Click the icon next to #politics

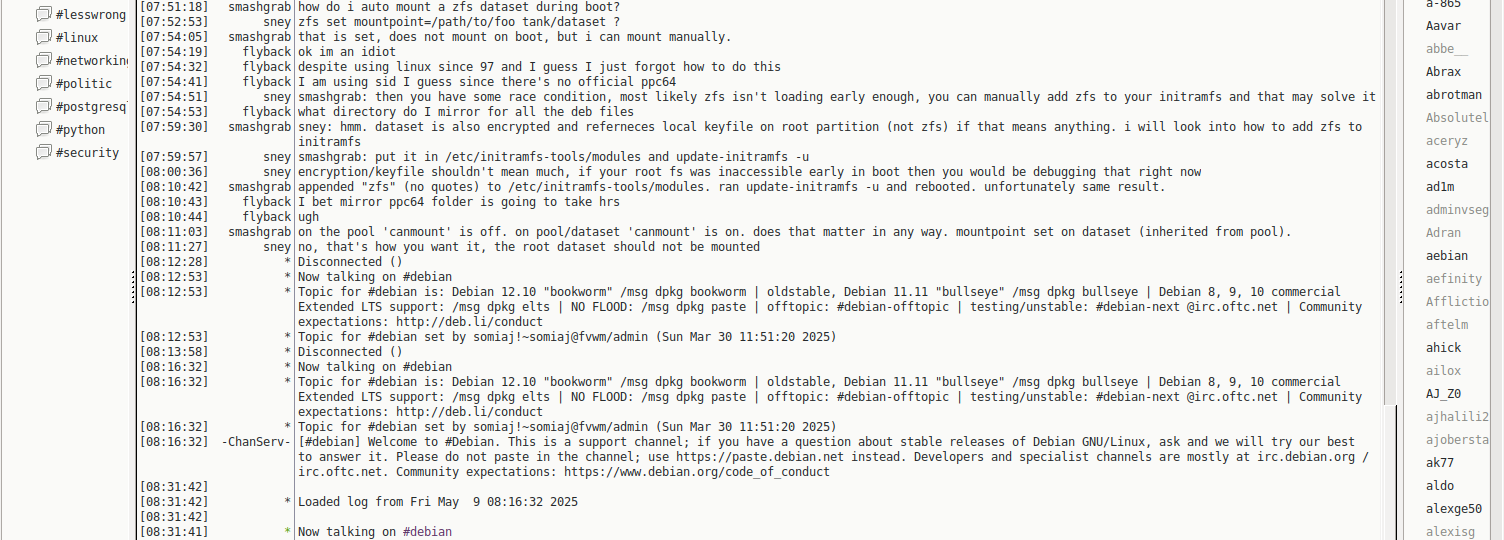(44, 83)
